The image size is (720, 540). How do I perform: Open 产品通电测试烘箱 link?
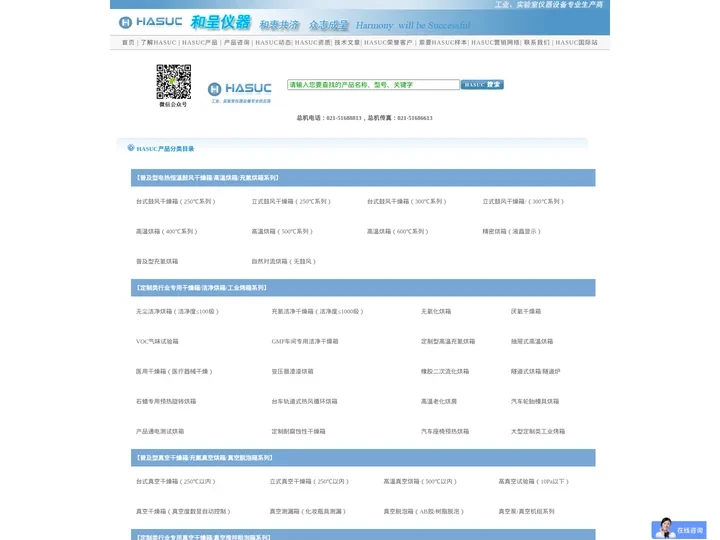pos(160,431)
